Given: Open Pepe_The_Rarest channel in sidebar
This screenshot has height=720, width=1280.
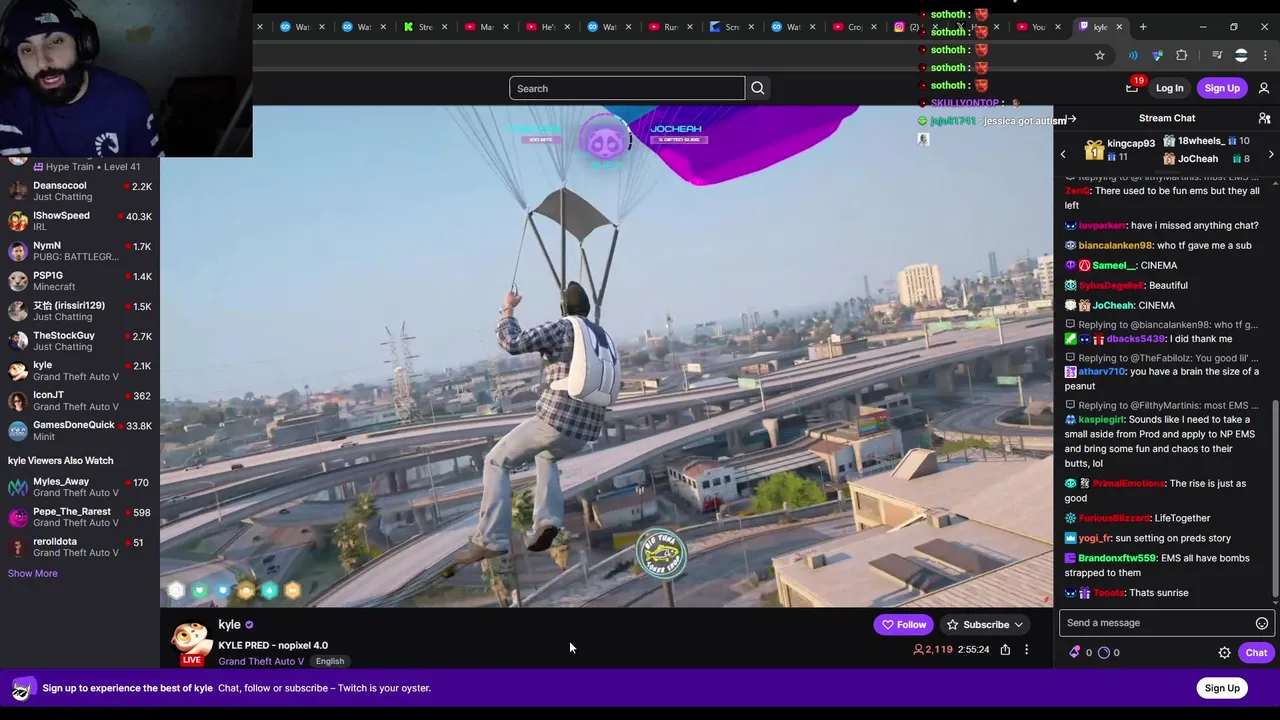Looking at the screenshot, I should point(80,517).
